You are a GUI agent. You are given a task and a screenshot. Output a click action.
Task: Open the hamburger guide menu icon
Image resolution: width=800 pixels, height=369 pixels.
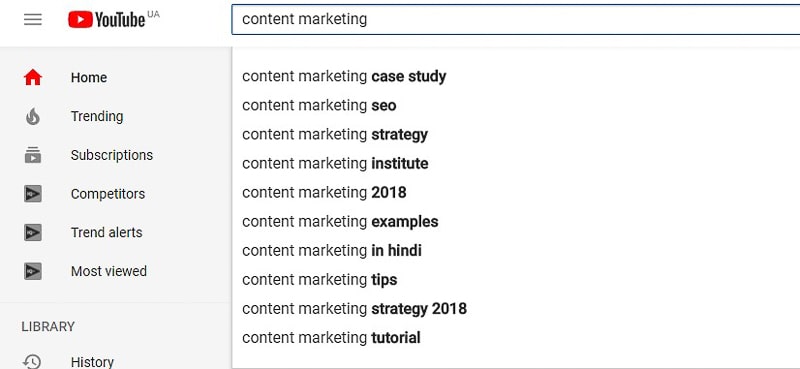33,19
